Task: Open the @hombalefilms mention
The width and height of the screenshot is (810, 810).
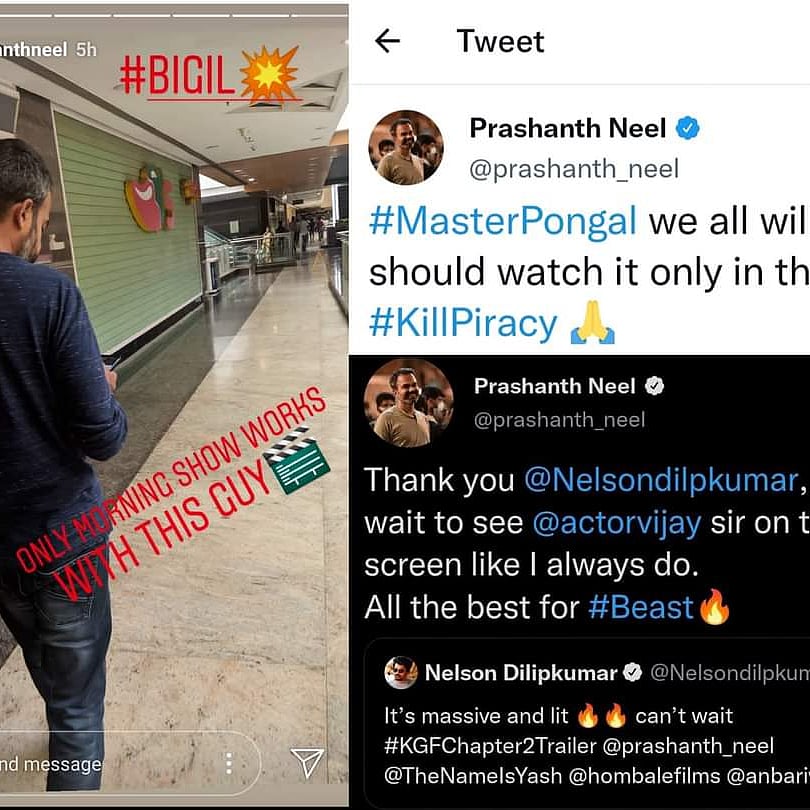Action: [x=645, y=776]
